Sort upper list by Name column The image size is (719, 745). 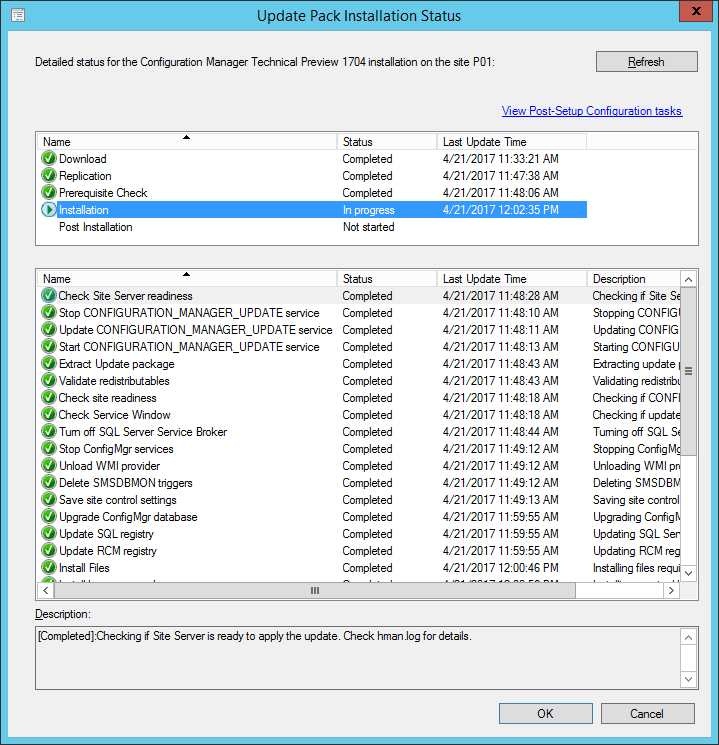pyautogui.click(x=187, y=142)
